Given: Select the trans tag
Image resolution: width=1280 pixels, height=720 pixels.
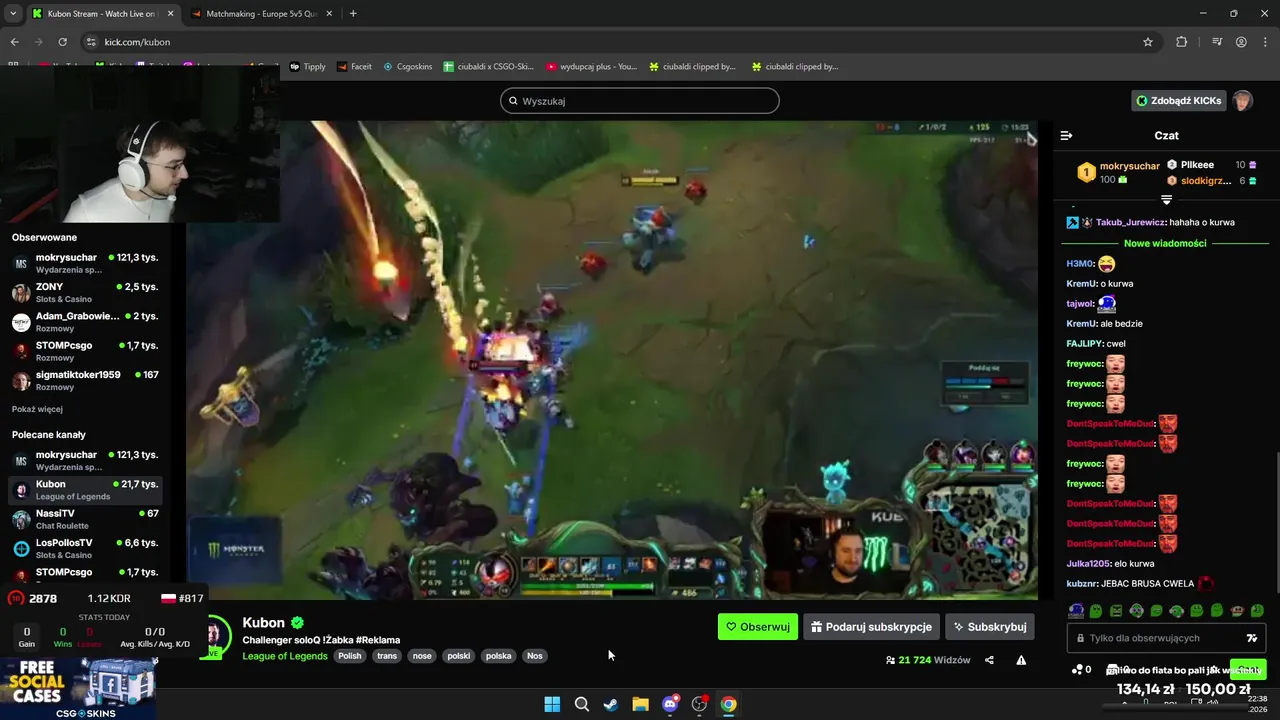Looking at the screenshot, I should point(387,656).
